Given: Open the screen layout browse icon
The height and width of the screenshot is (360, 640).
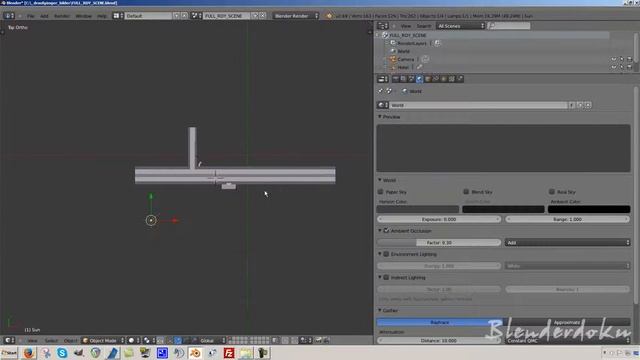Looking at the screenshot, I should (x=118, y=16).
